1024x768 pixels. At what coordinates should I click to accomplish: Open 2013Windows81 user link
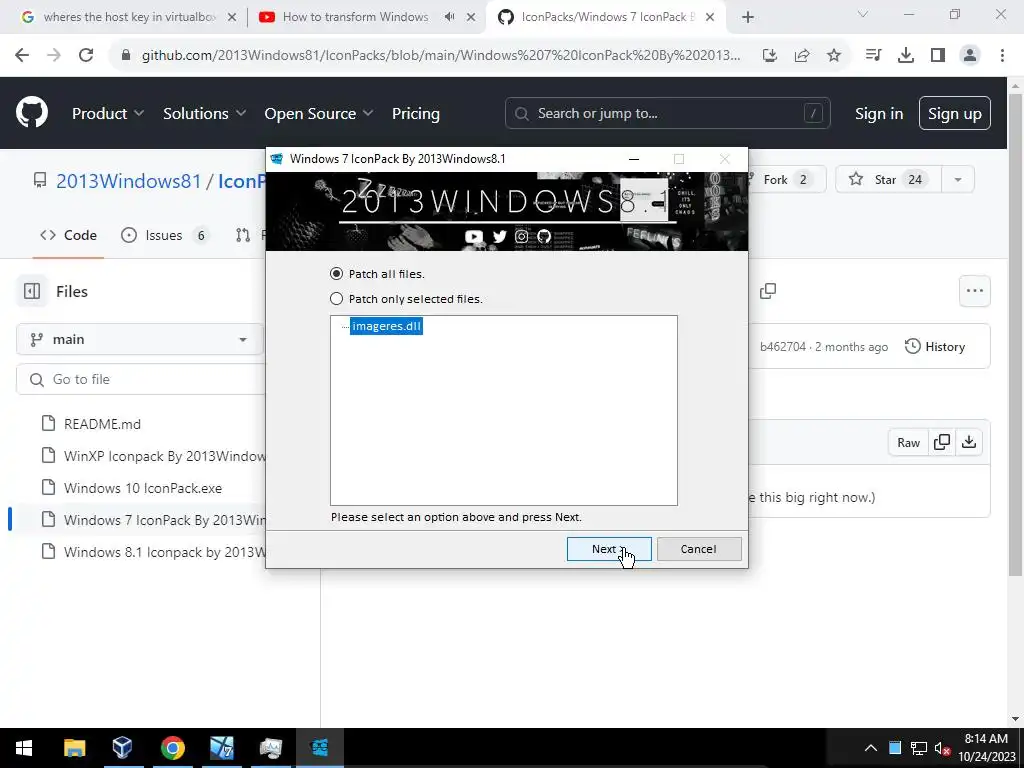tap(129, 181)
